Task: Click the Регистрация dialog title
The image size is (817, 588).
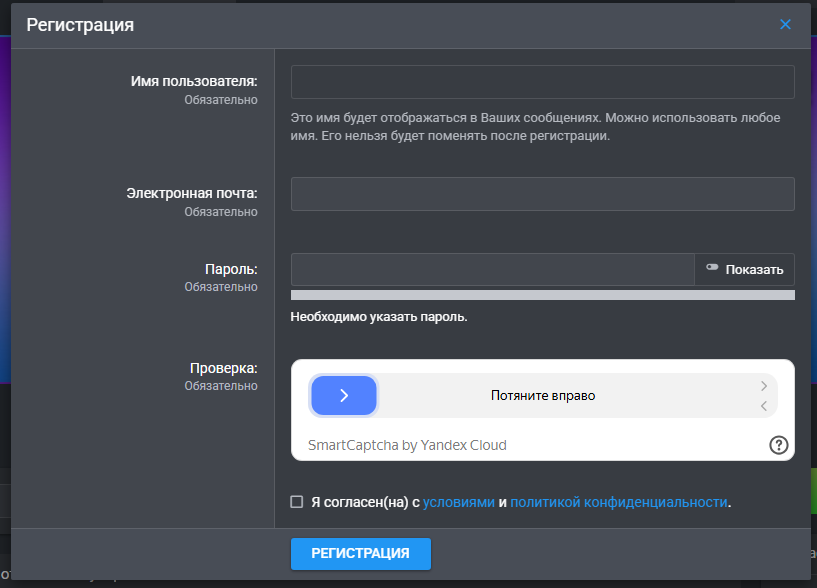Action: coord(80,25)
